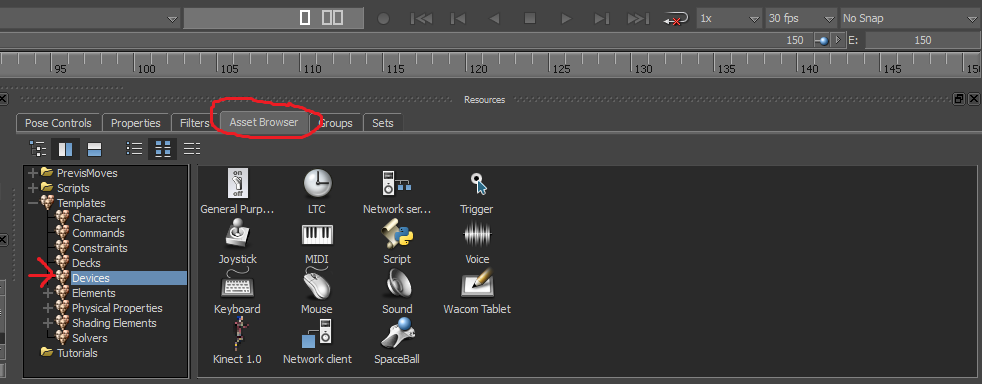This screenshot has width=982, height=384.
Task: Select Devices in the Templates tree
Action: click(x=90, y=278)
